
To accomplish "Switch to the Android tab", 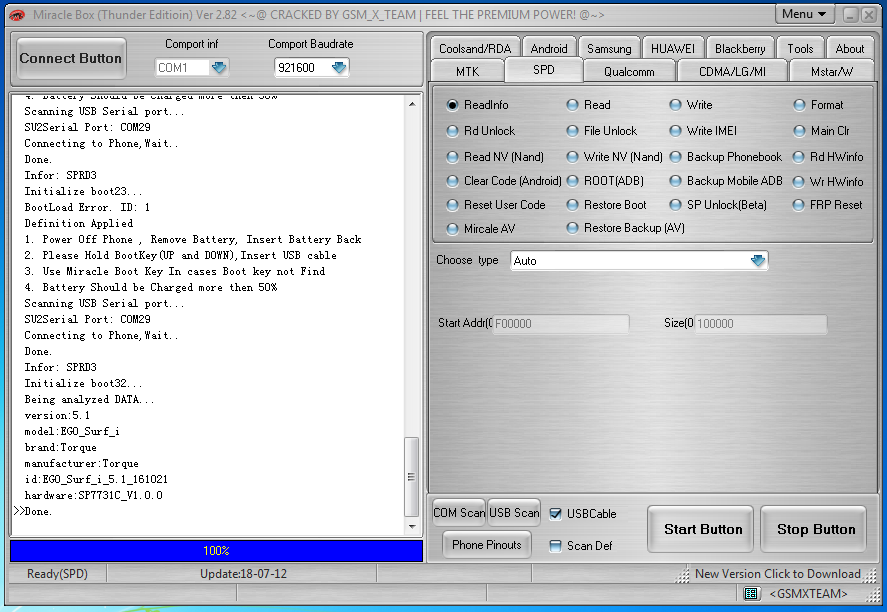I will pos(549,49).
